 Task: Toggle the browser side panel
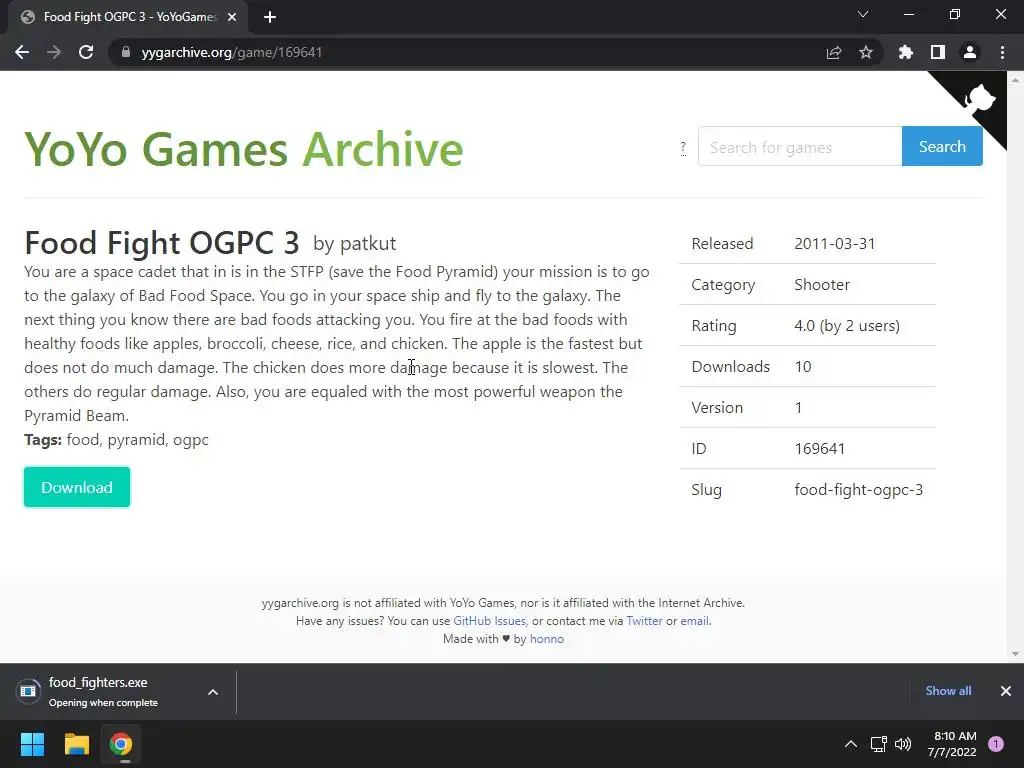click(x=938, y=52)
